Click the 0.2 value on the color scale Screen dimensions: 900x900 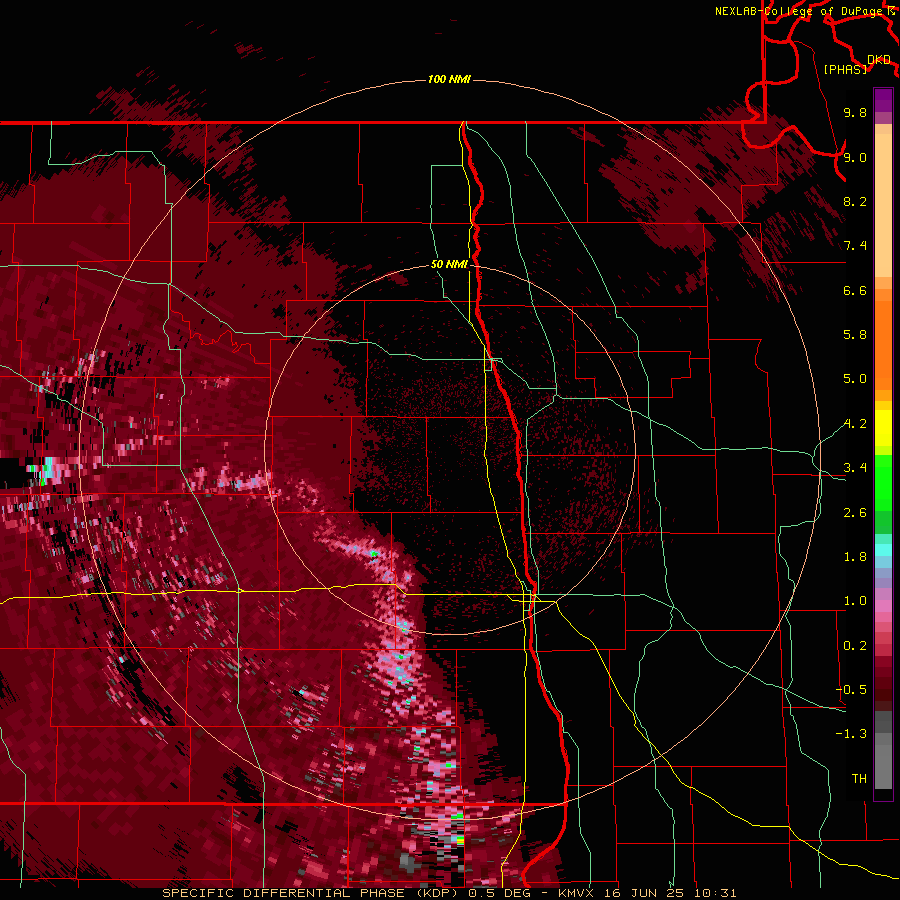[x=855, y=646]
